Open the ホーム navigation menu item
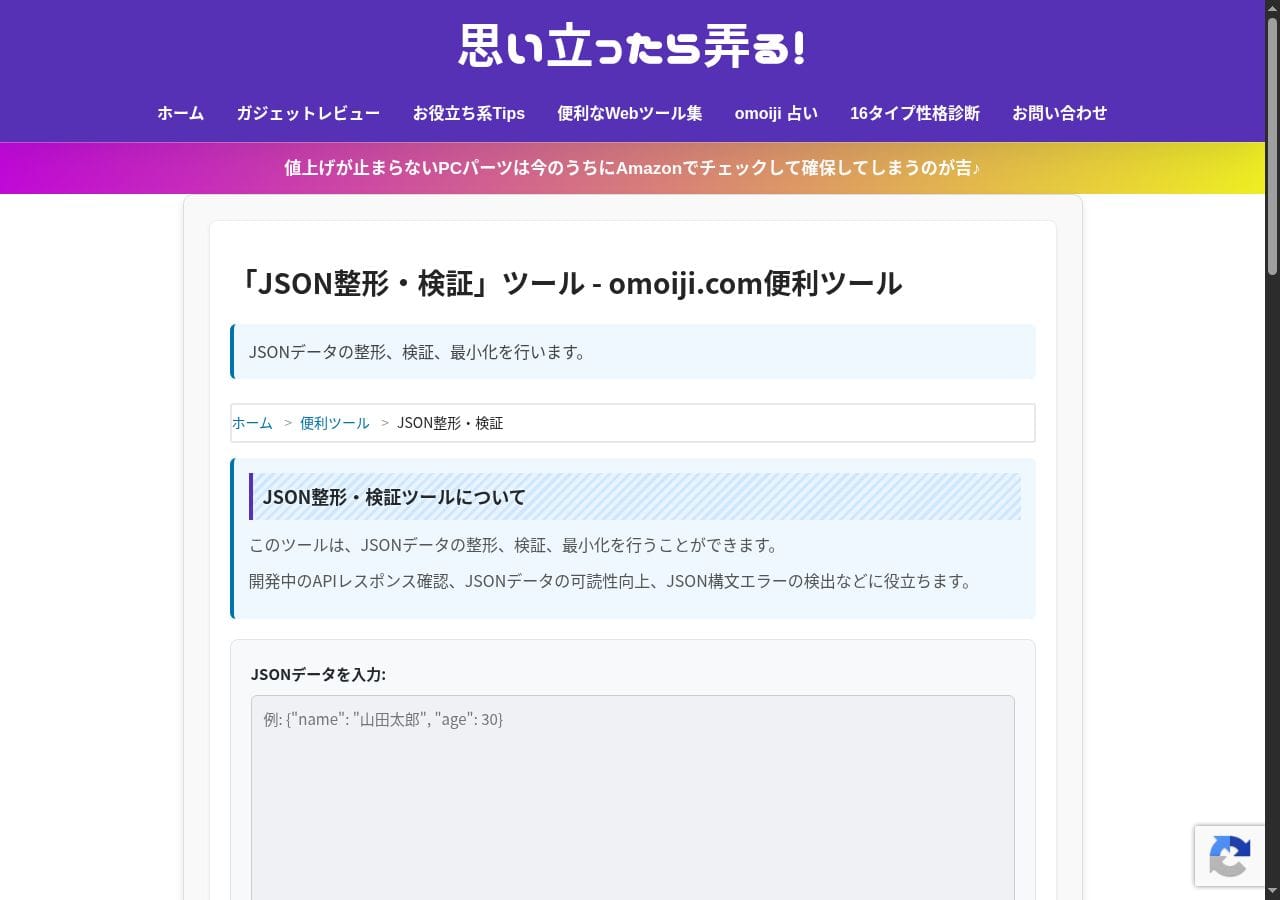The width and height of the screenshot is (1280, 900). pos(181,113)
